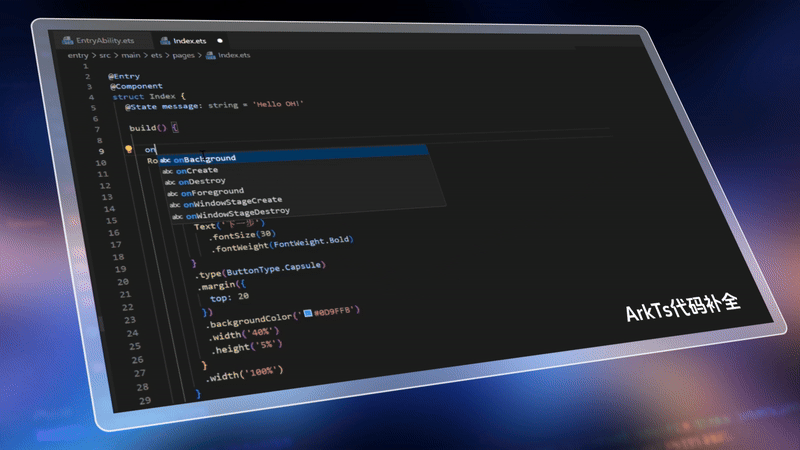This screenshot has width=800, height=450.
Task: Click the ".width('100%')" code line
Action: (x=244, y=374)
